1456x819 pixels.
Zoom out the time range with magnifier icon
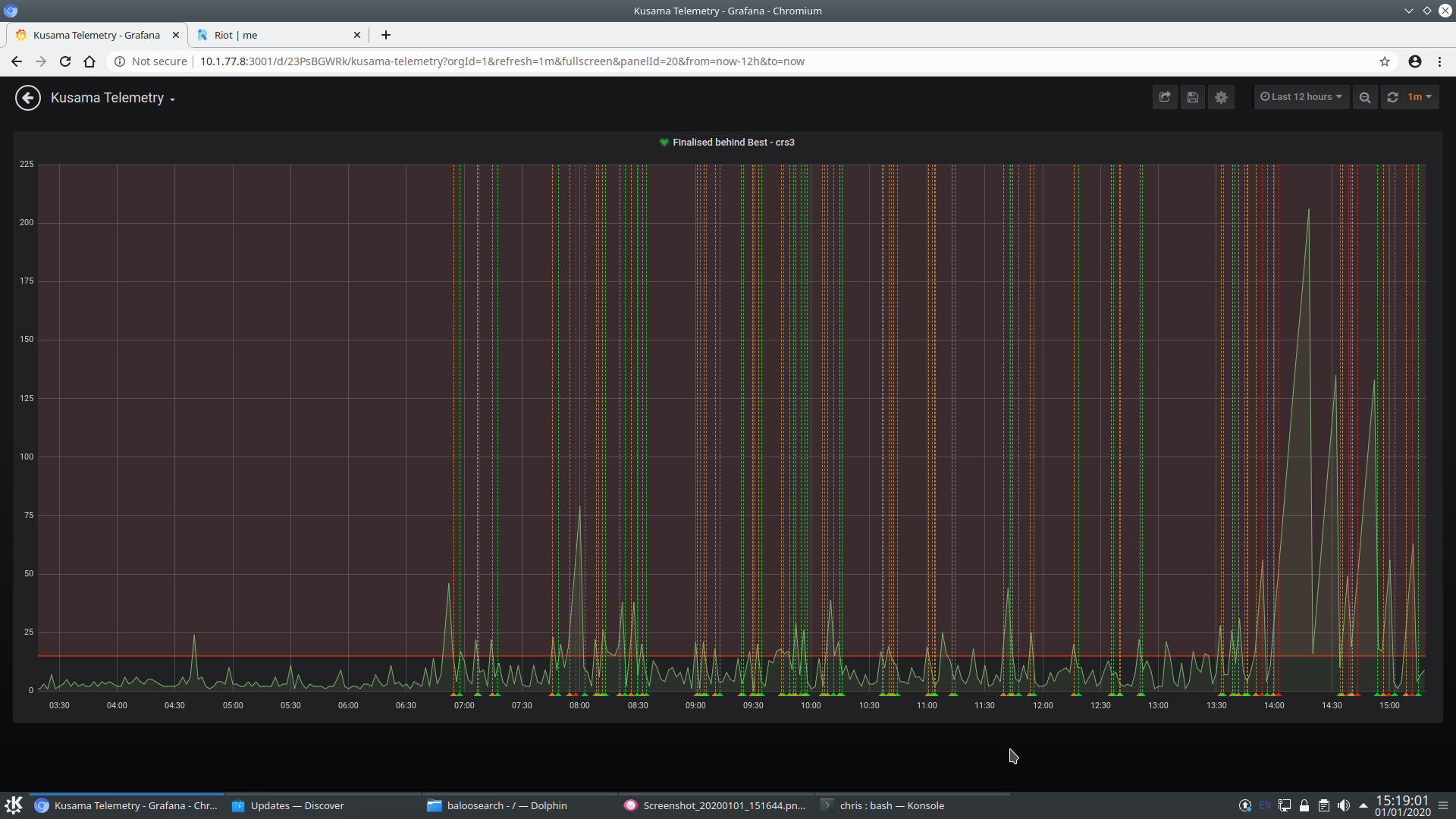[1364, 97]
